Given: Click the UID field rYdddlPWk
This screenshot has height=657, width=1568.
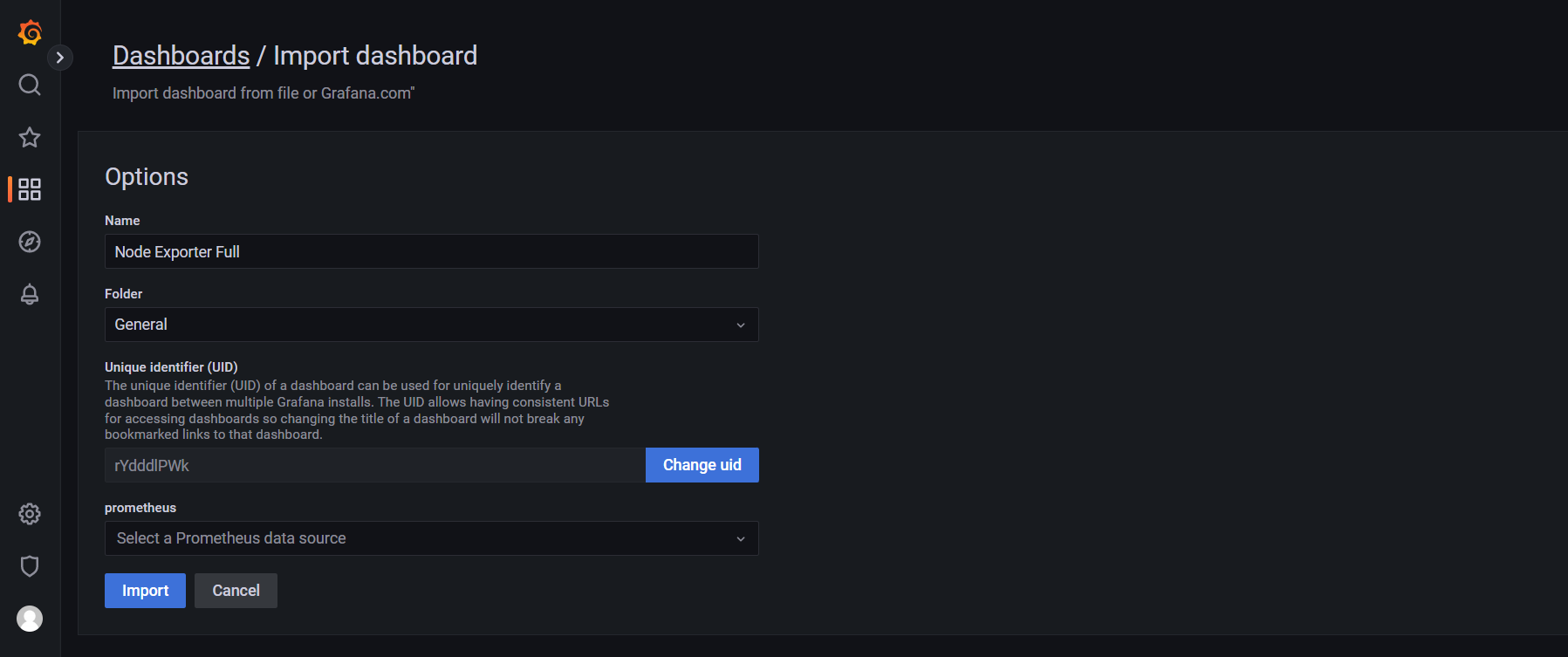Looking at the screenshot, I should click(x=374, y=465).
